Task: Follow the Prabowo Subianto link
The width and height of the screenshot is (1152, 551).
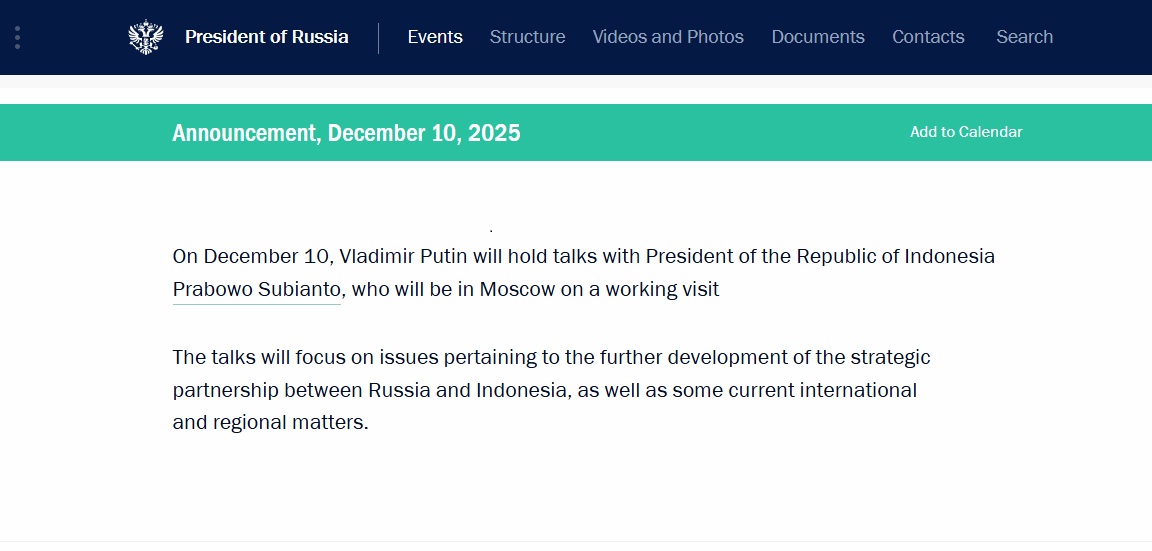Action: [257, 290]
